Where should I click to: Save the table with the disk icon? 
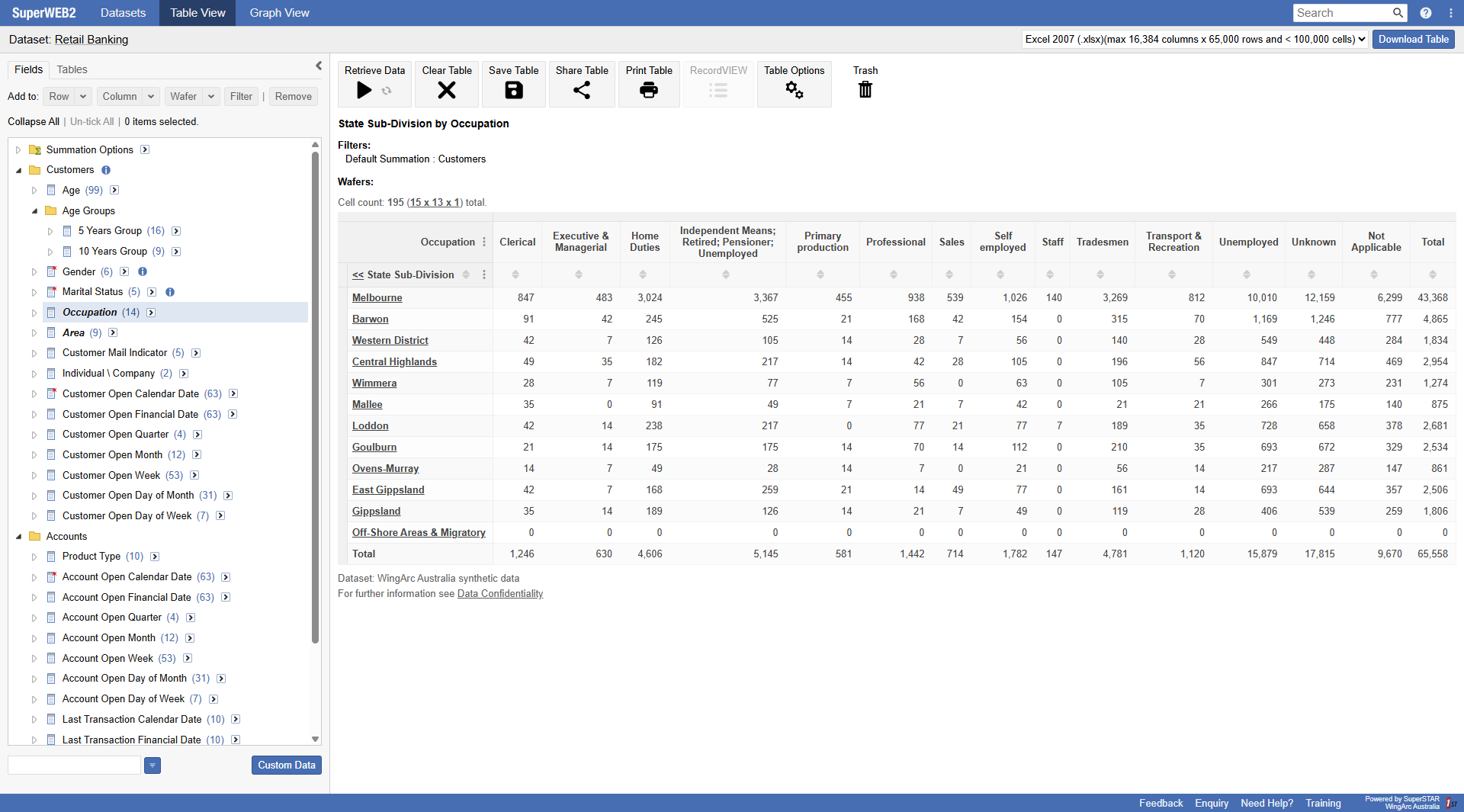click(513, 90)
